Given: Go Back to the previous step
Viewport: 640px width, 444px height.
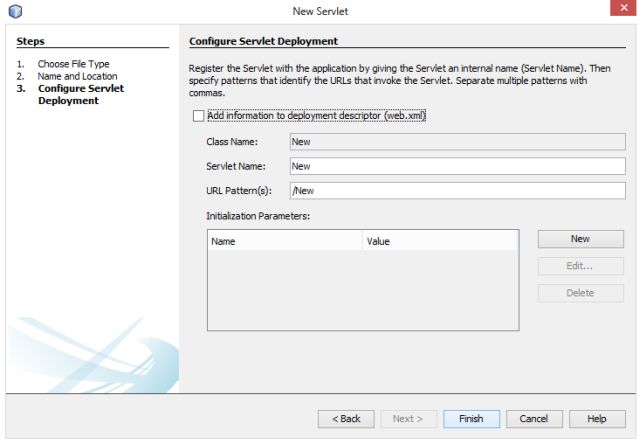Looking at the screenshot, I should [x=345, y=418].
